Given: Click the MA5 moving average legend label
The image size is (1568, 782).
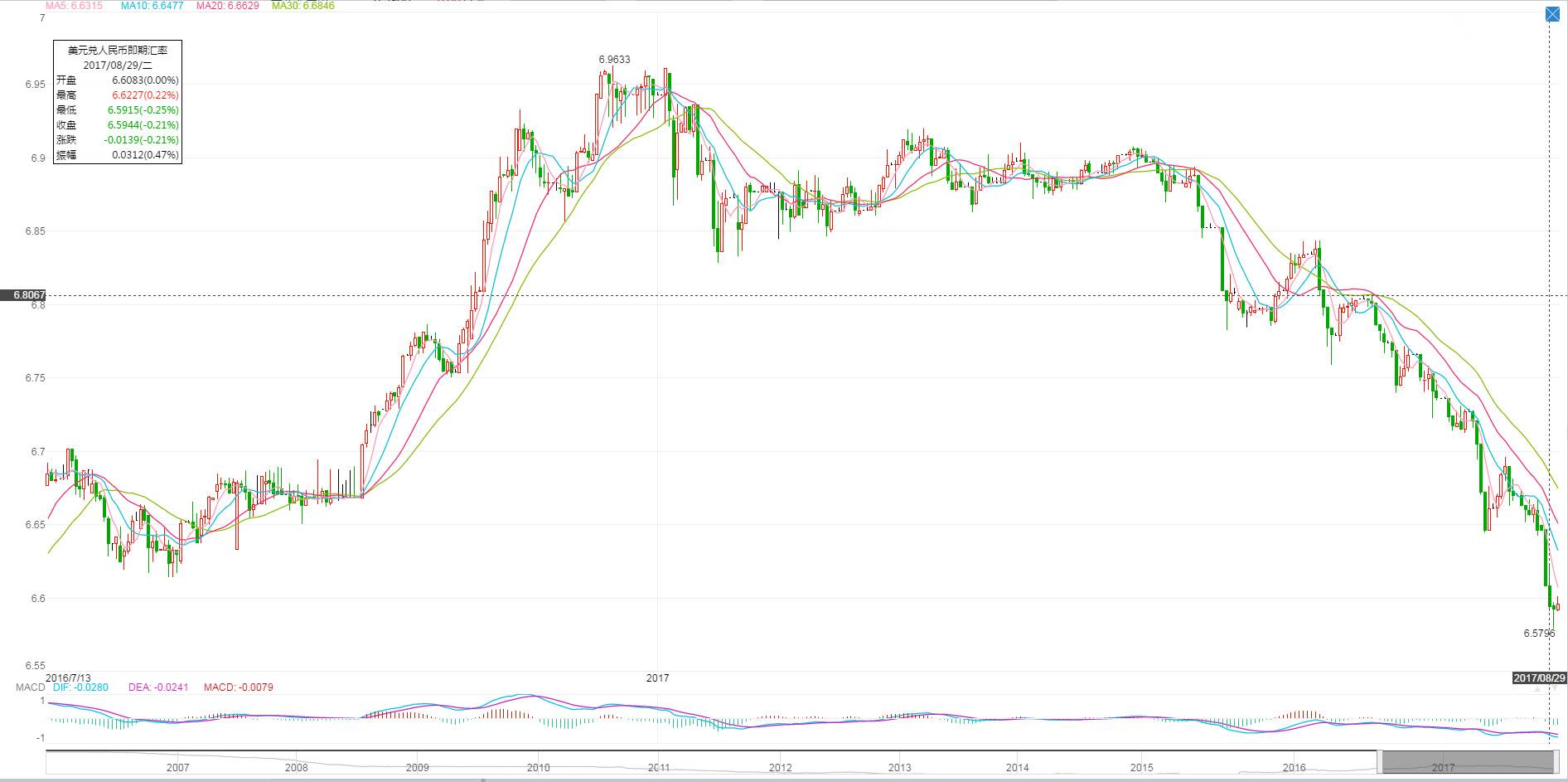Looking at the screenshot, I should 74,6.
